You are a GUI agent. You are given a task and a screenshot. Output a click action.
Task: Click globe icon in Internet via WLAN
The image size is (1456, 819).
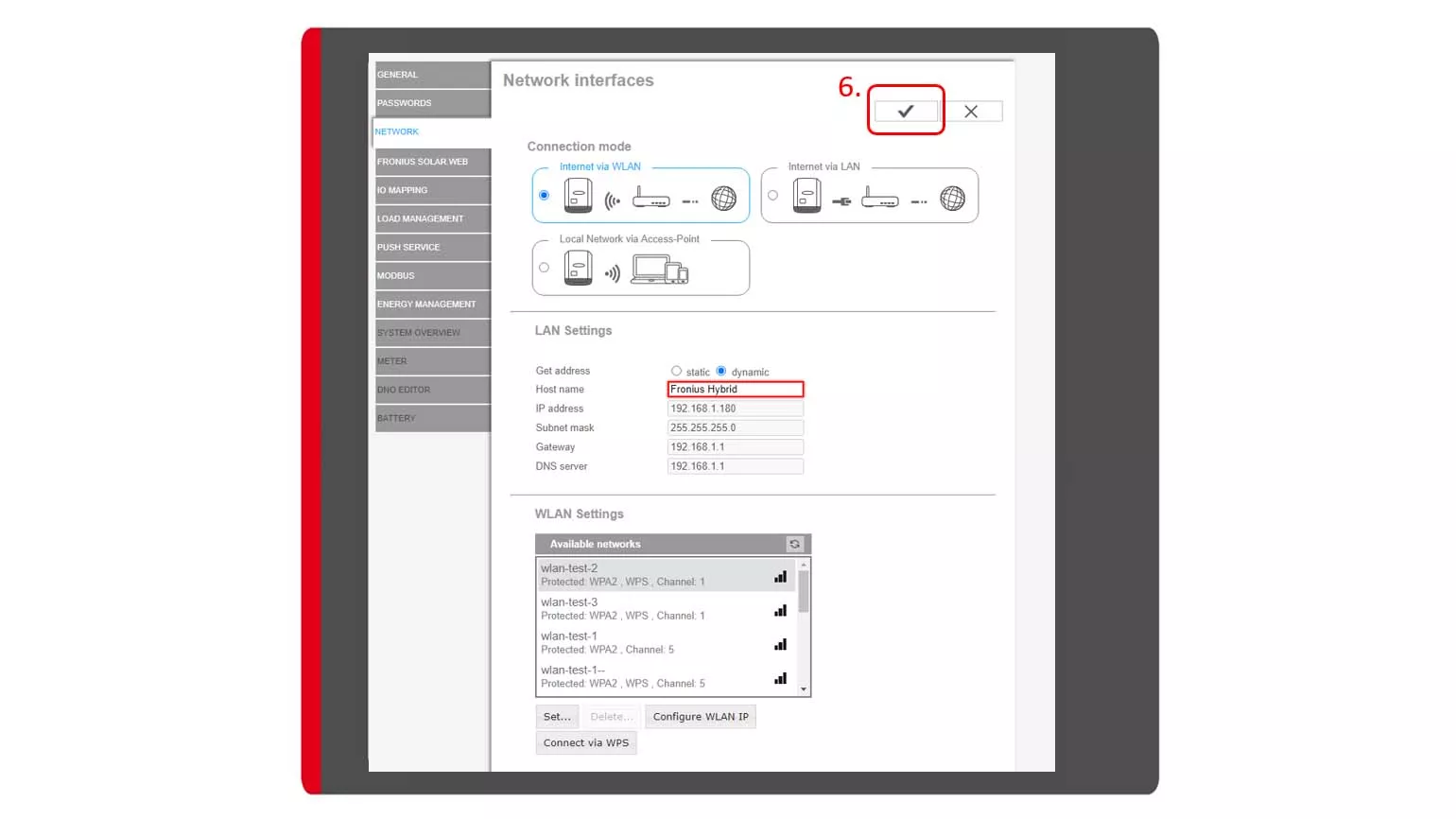(723, 199)
